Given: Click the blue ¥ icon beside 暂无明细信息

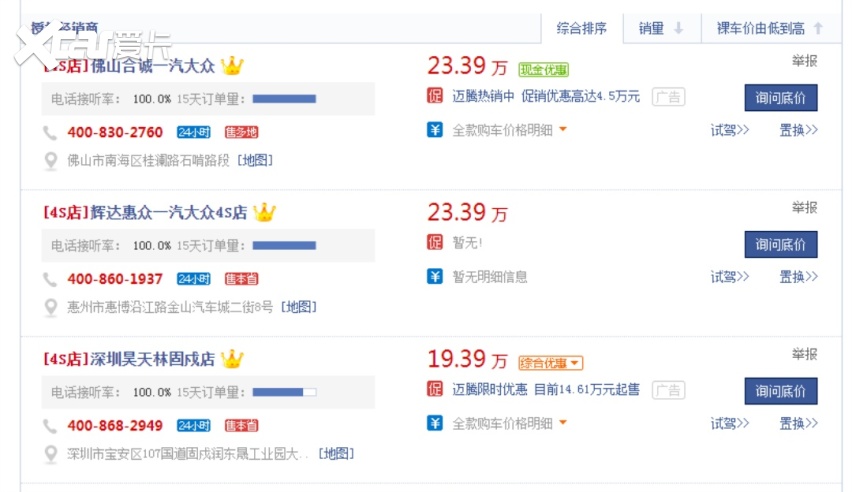Looking at the screenshot, I should point(435,276).
